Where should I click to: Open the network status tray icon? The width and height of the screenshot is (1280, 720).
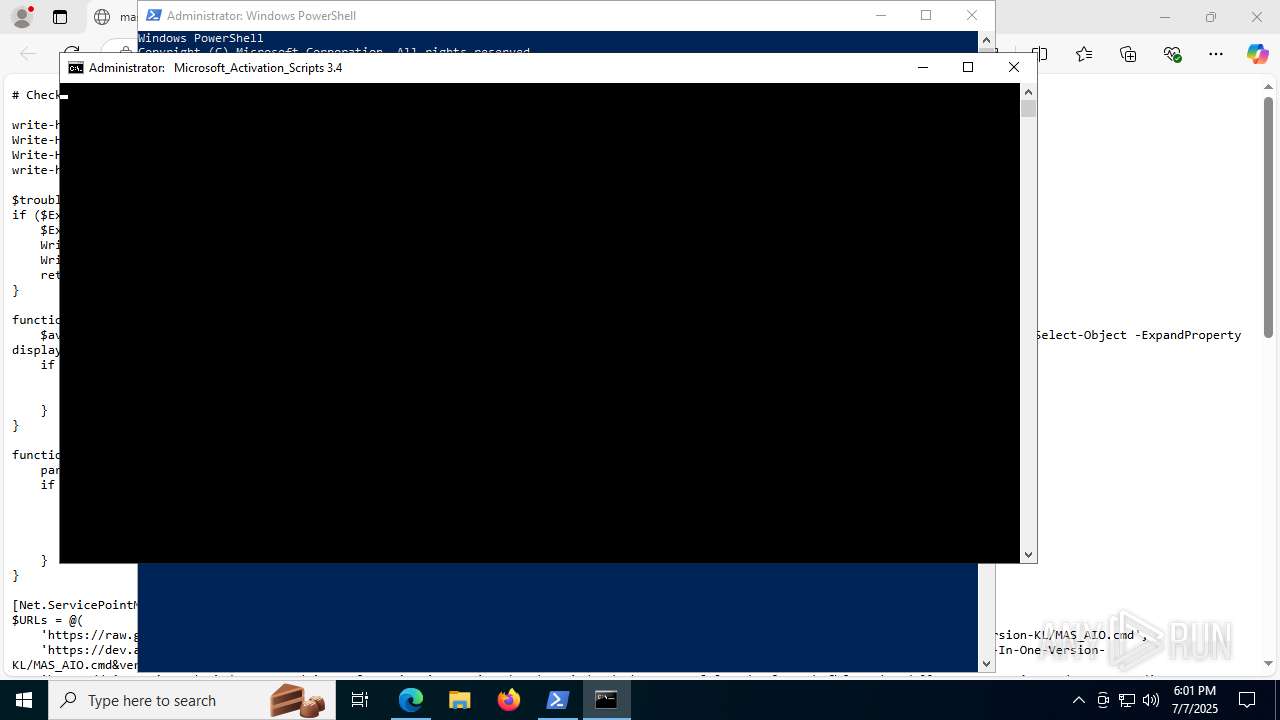1127,700
